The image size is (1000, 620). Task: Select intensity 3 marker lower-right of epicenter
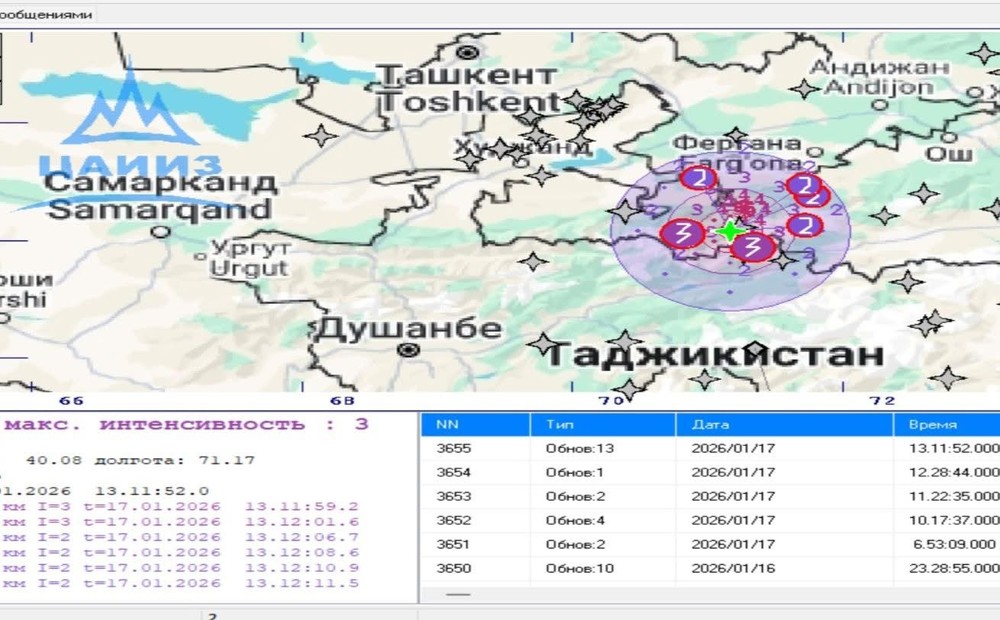point(757,246)
